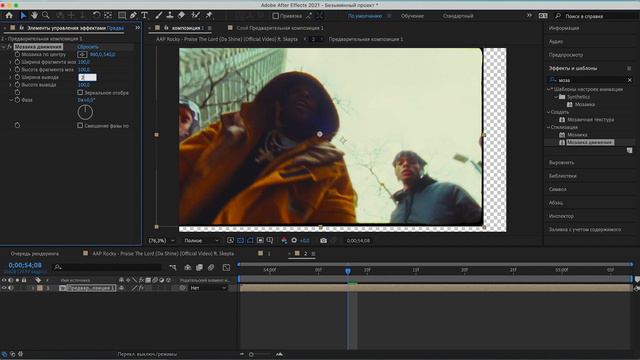Collapse the Стилизация effects group
Image resolution: width=640 pixels, height=360 pixels.
[x=549, y=127]
